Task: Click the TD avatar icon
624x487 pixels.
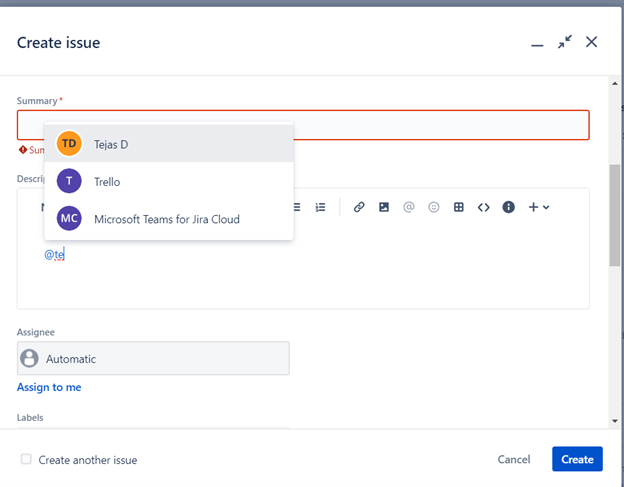Action: pos(69,144)
